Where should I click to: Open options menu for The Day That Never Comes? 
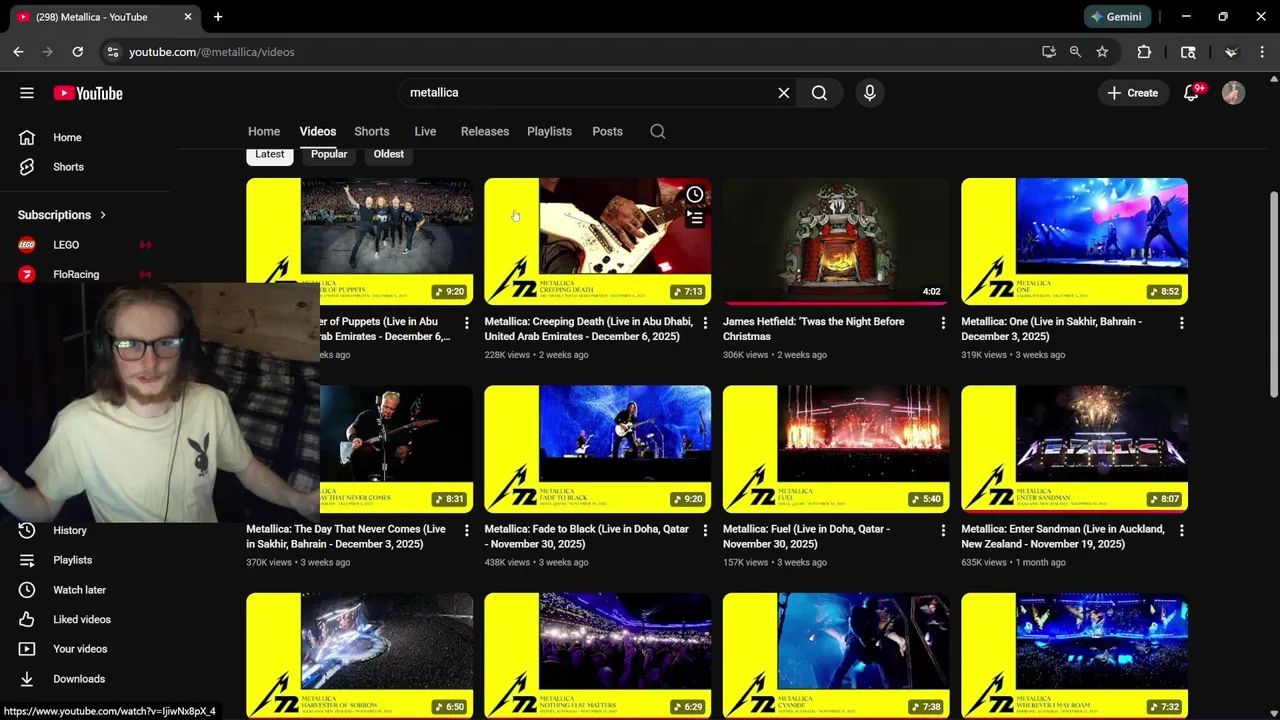coord(466,530)
